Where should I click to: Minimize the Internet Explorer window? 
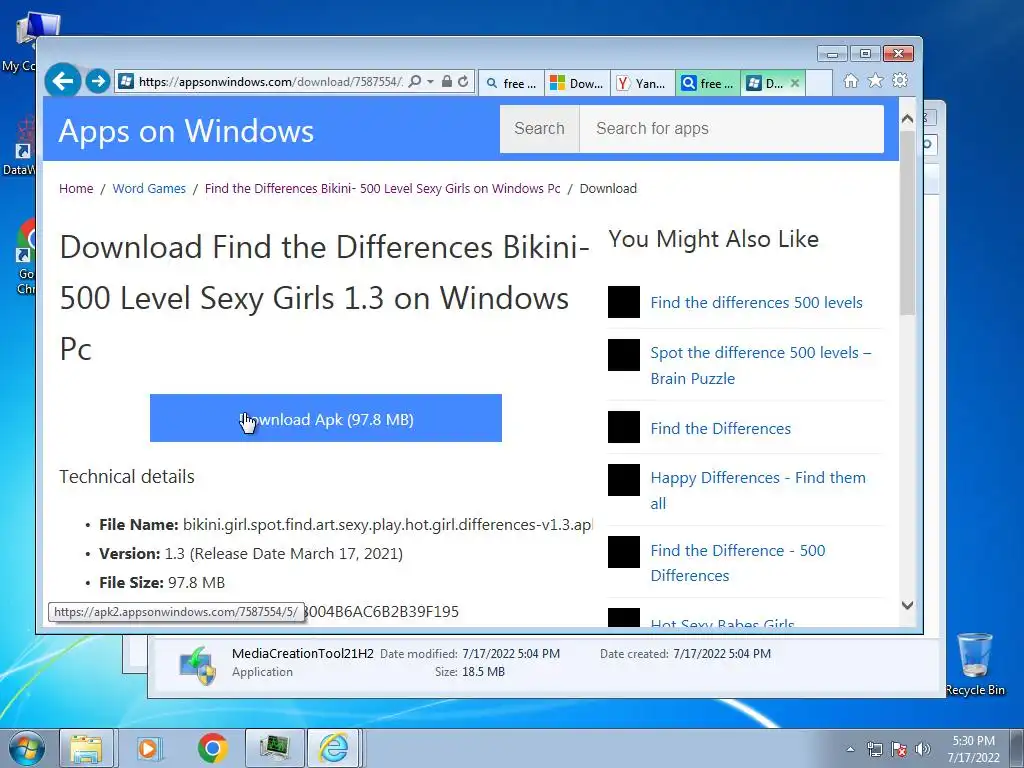(832, 54)
